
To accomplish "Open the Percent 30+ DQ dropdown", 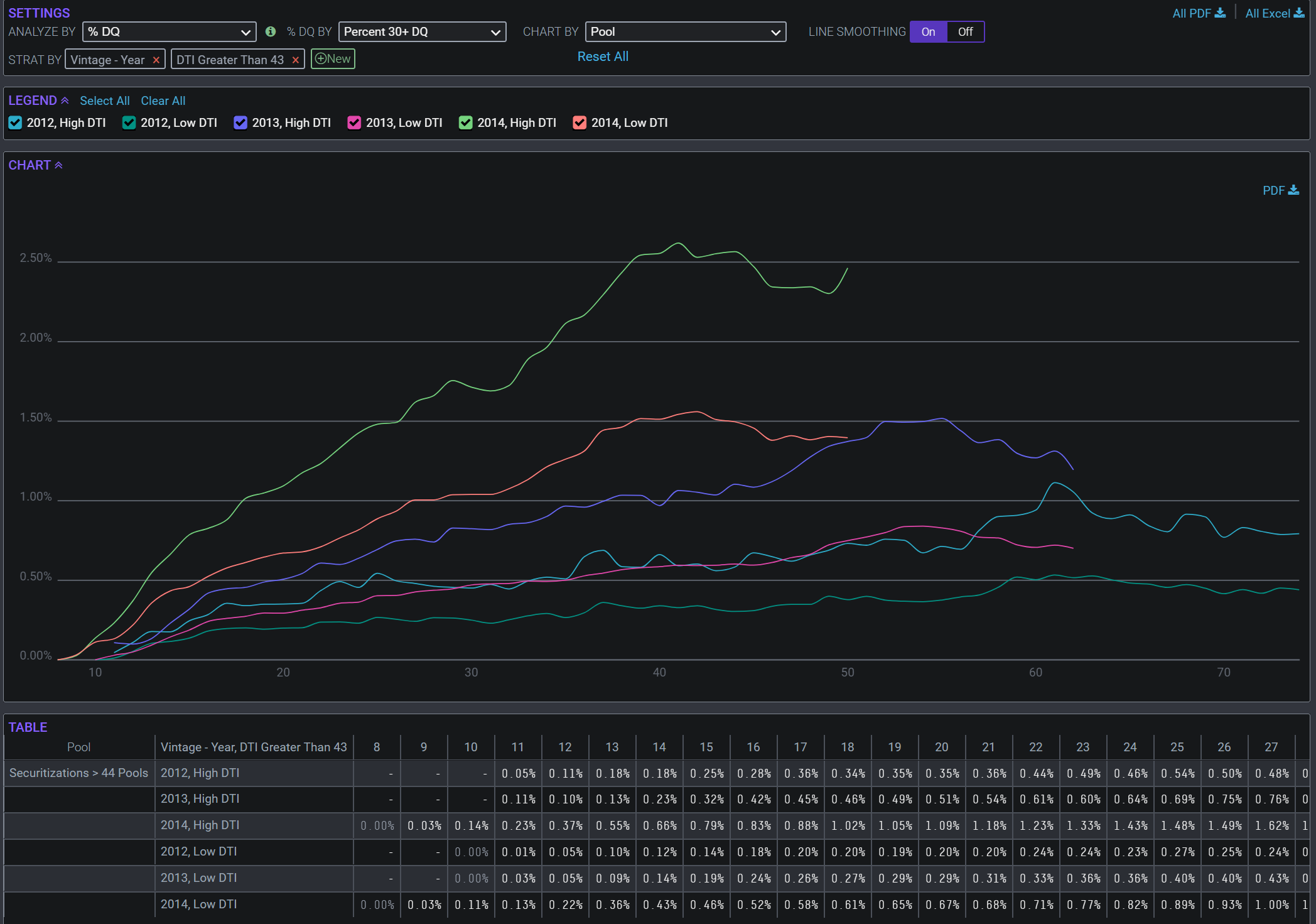I will [x=422, y=32].
